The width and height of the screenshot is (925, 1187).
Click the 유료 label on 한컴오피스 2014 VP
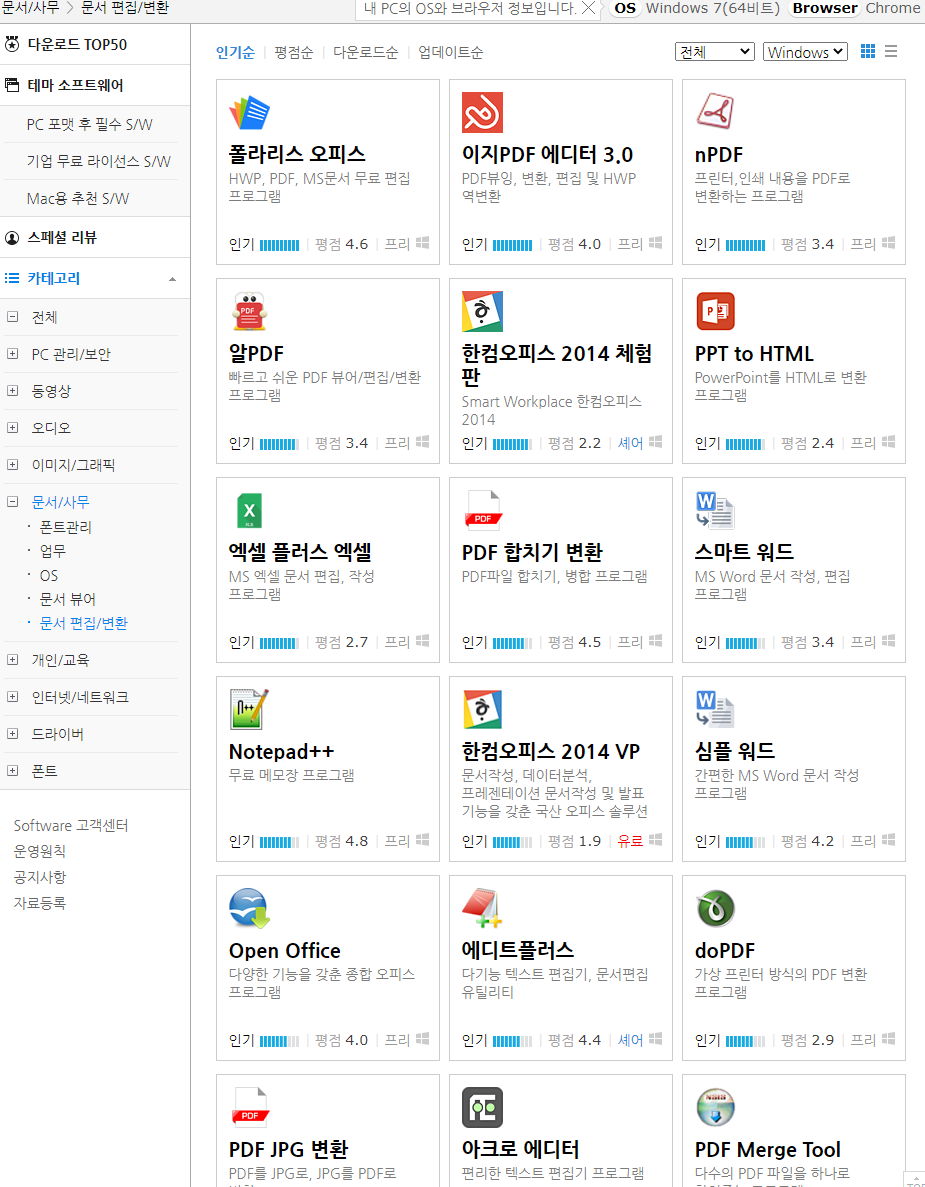click(630, 841)
